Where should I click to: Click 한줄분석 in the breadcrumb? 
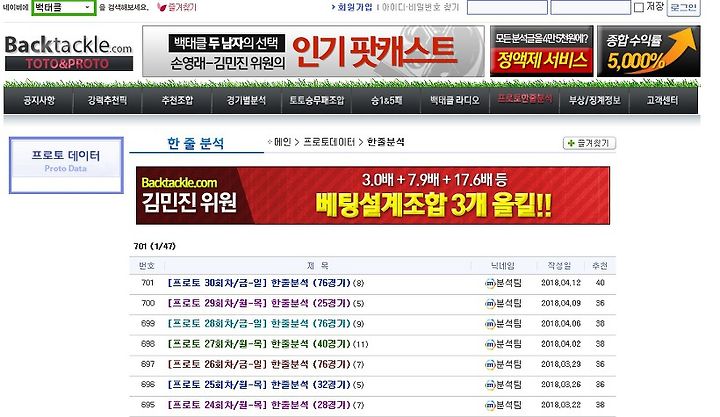pos(386,142)
